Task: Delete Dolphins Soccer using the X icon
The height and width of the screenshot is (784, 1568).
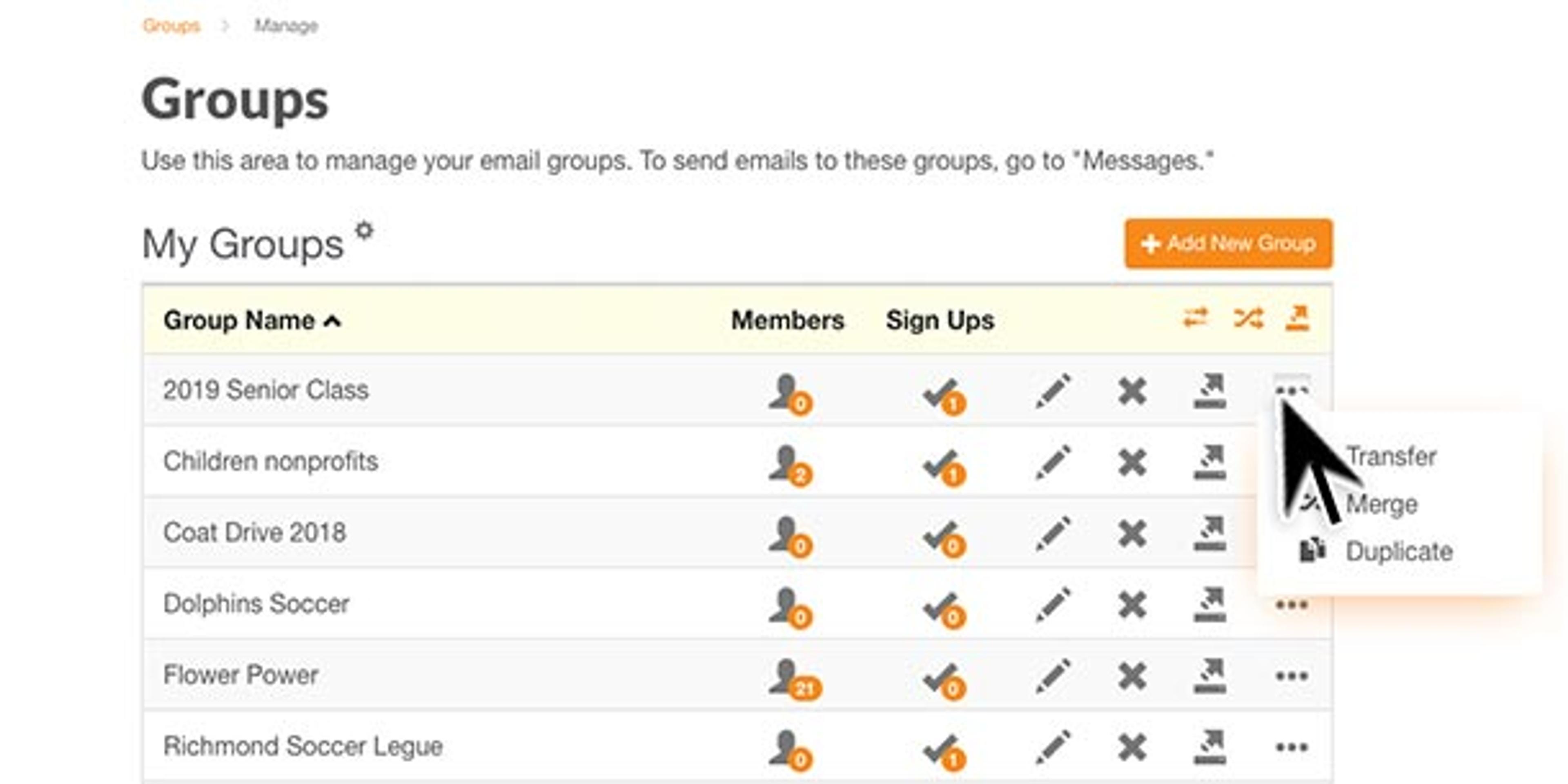Action: point(1133,604)
